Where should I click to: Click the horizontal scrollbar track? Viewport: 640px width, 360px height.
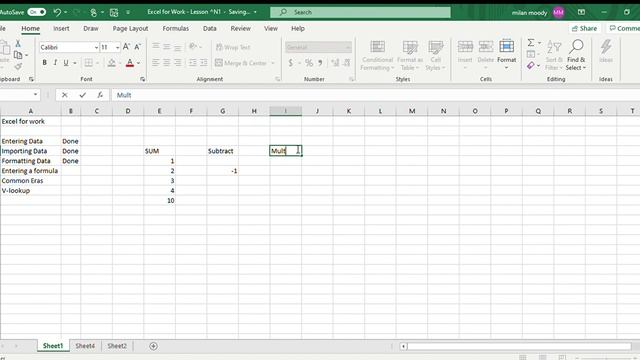pyautogui.click(x=519, y=347)
